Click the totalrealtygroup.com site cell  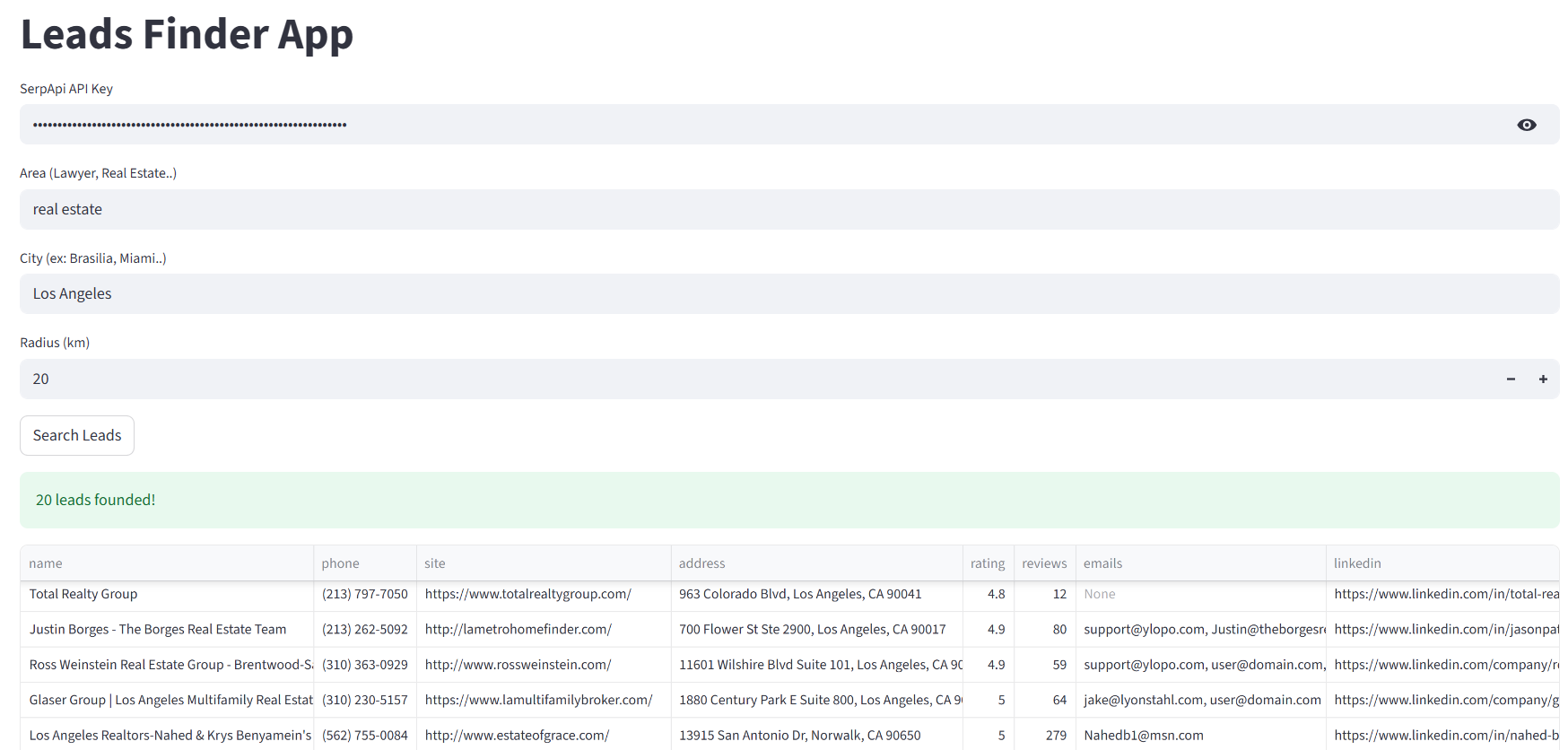coord(544,595)
